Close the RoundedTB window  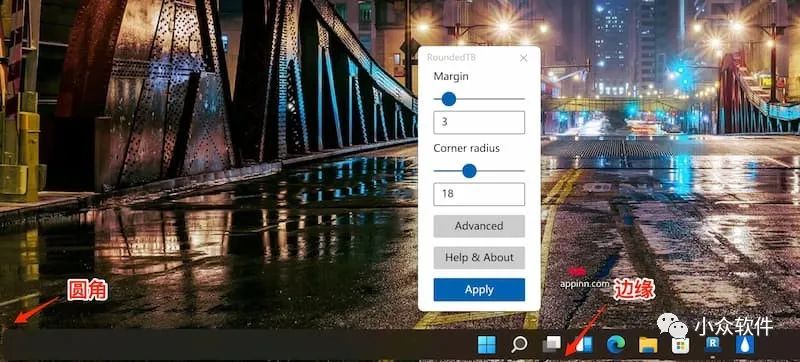[523, 58]
